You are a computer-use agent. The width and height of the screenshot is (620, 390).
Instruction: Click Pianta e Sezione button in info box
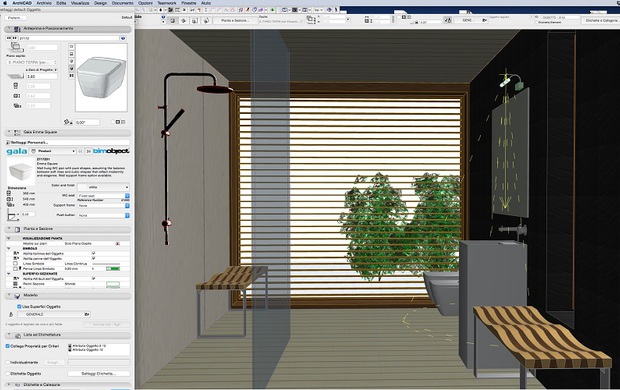235,20
